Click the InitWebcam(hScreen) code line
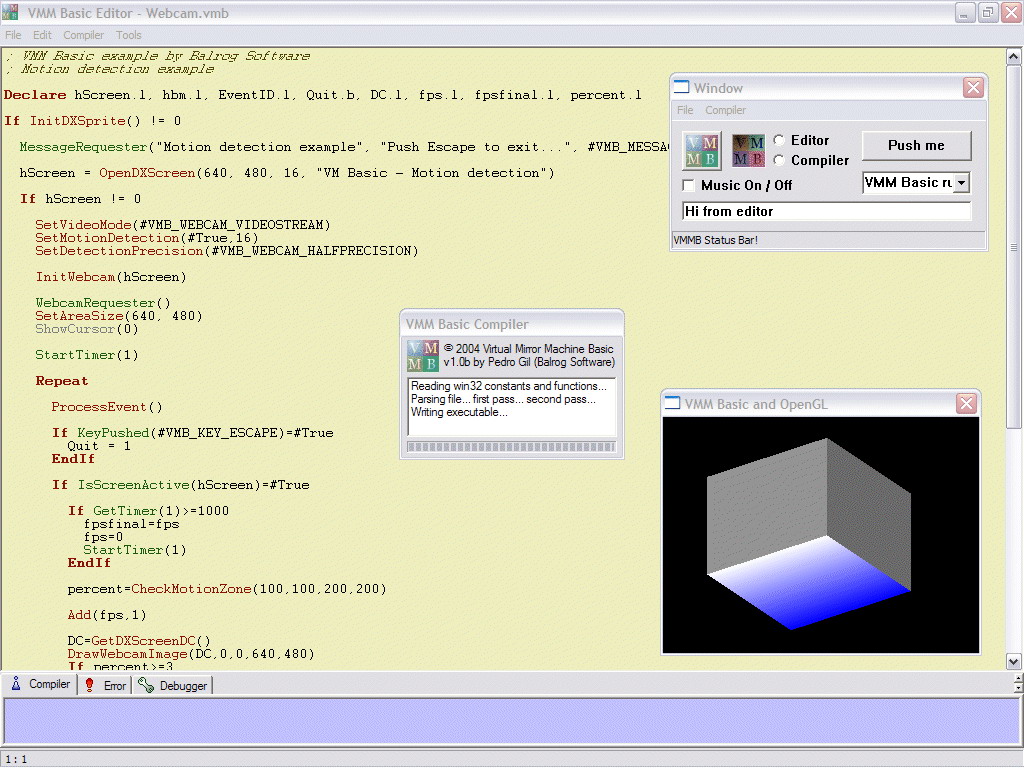Screen dimensions: 1024x768 pos(111,277)
